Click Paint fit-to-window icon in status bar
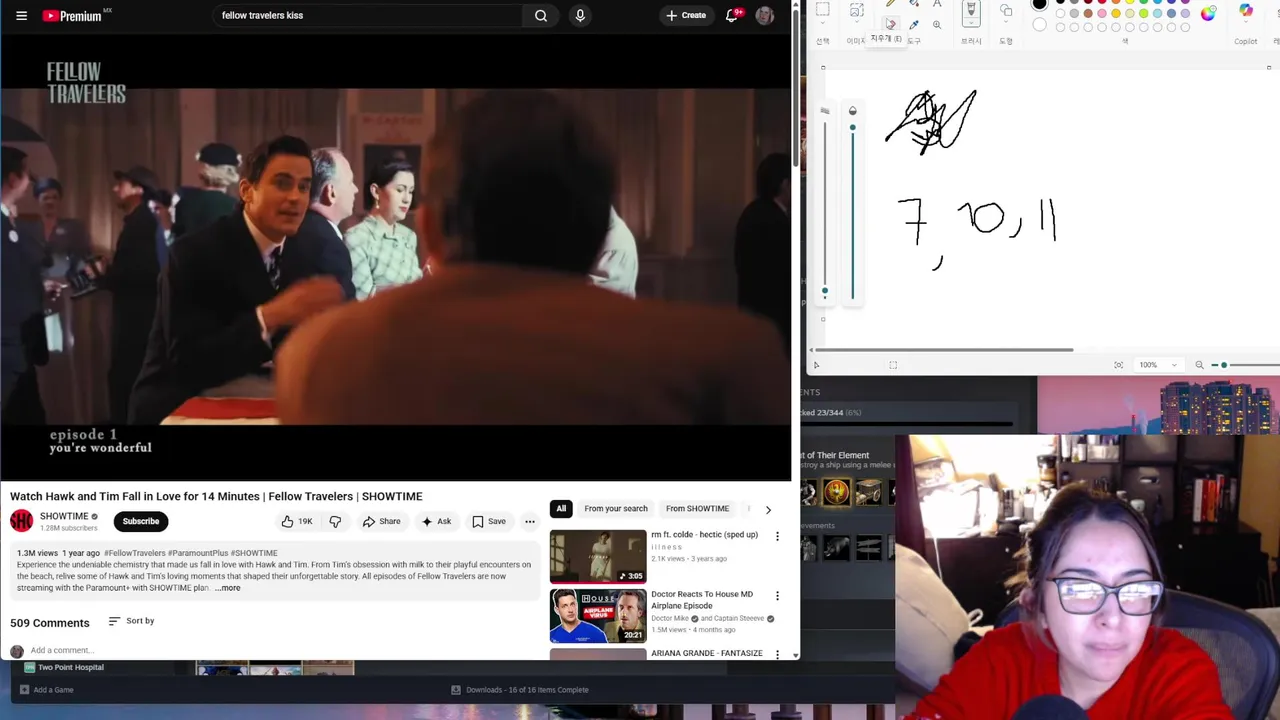Image resolution: width=1280 pixels, height=720 pixels. coord(1118,365)
